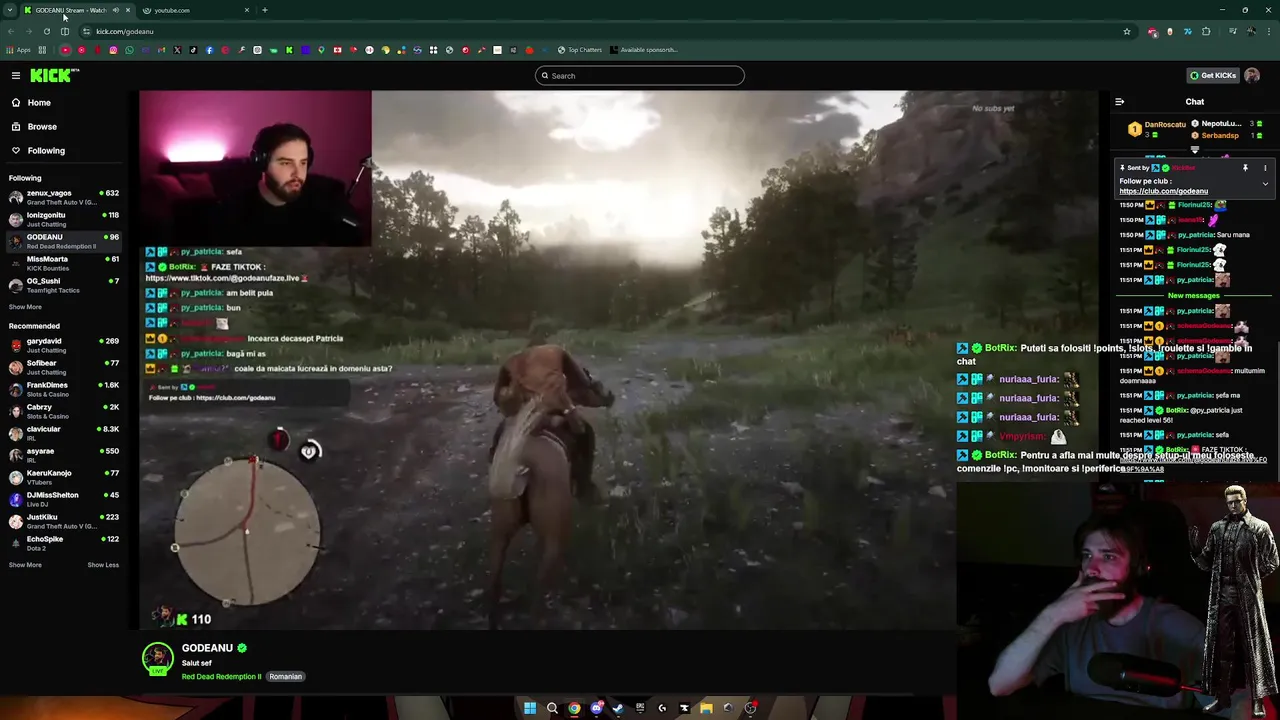Open the Kick sidebar hamburger menu
This screenshot has width=1280, height=720.
[16, 75]
